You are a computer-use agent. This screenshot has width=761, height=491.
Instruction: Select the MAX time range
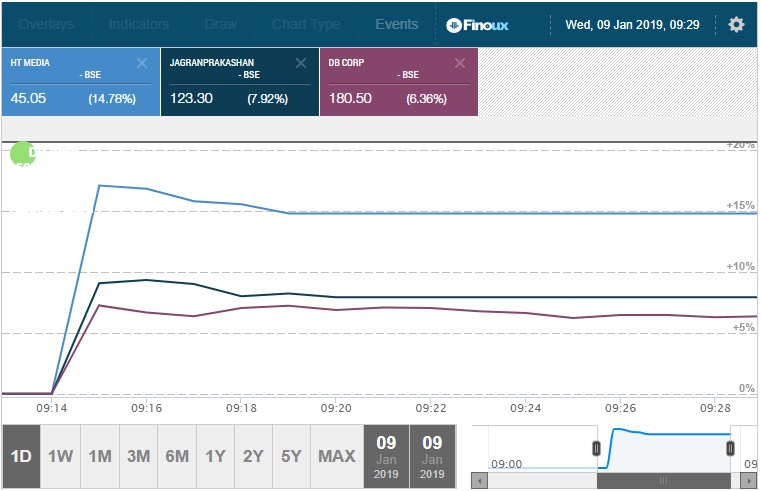(337, 457)
